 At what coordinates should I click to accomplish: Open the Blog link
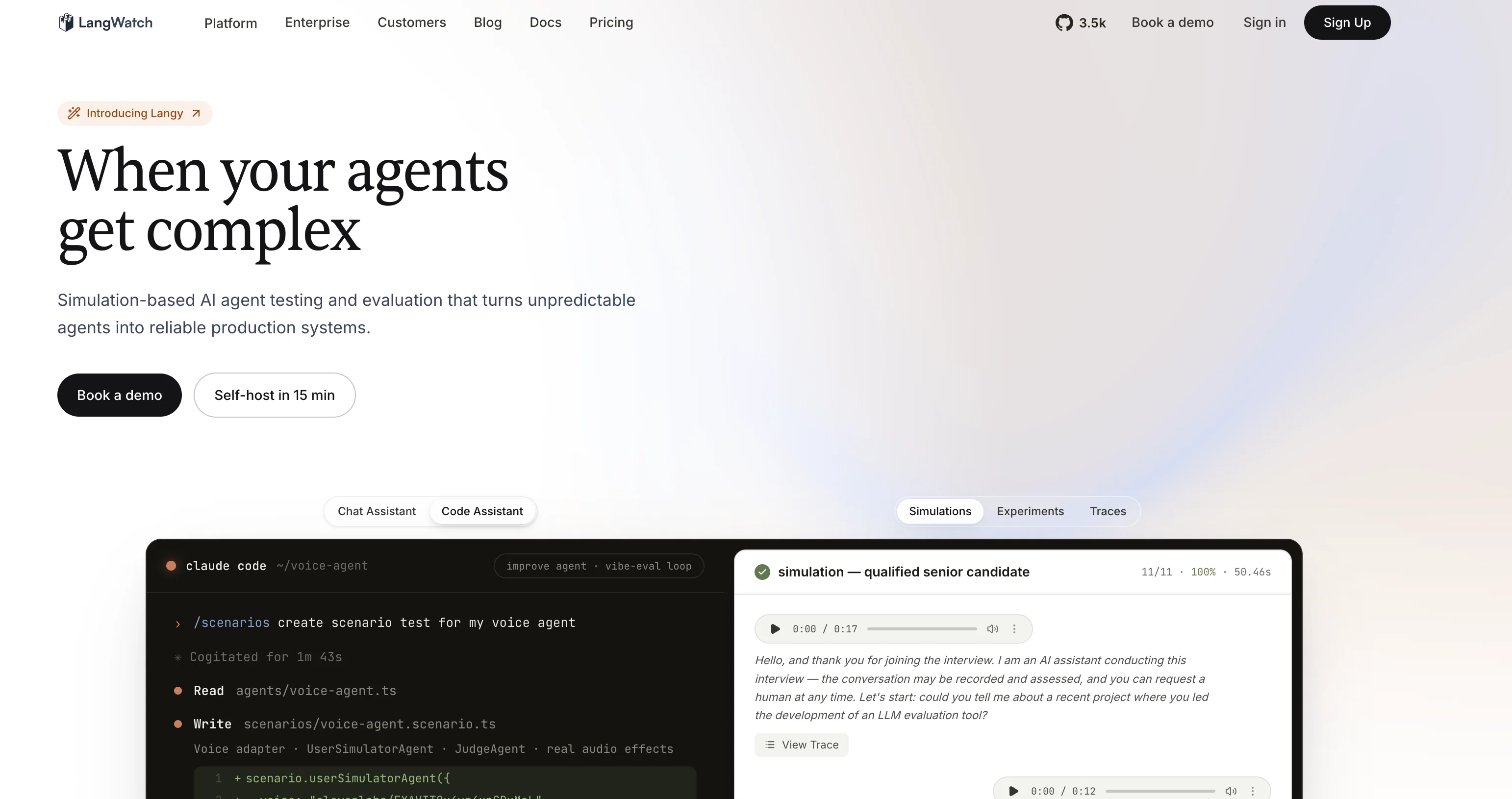(488, 22)
